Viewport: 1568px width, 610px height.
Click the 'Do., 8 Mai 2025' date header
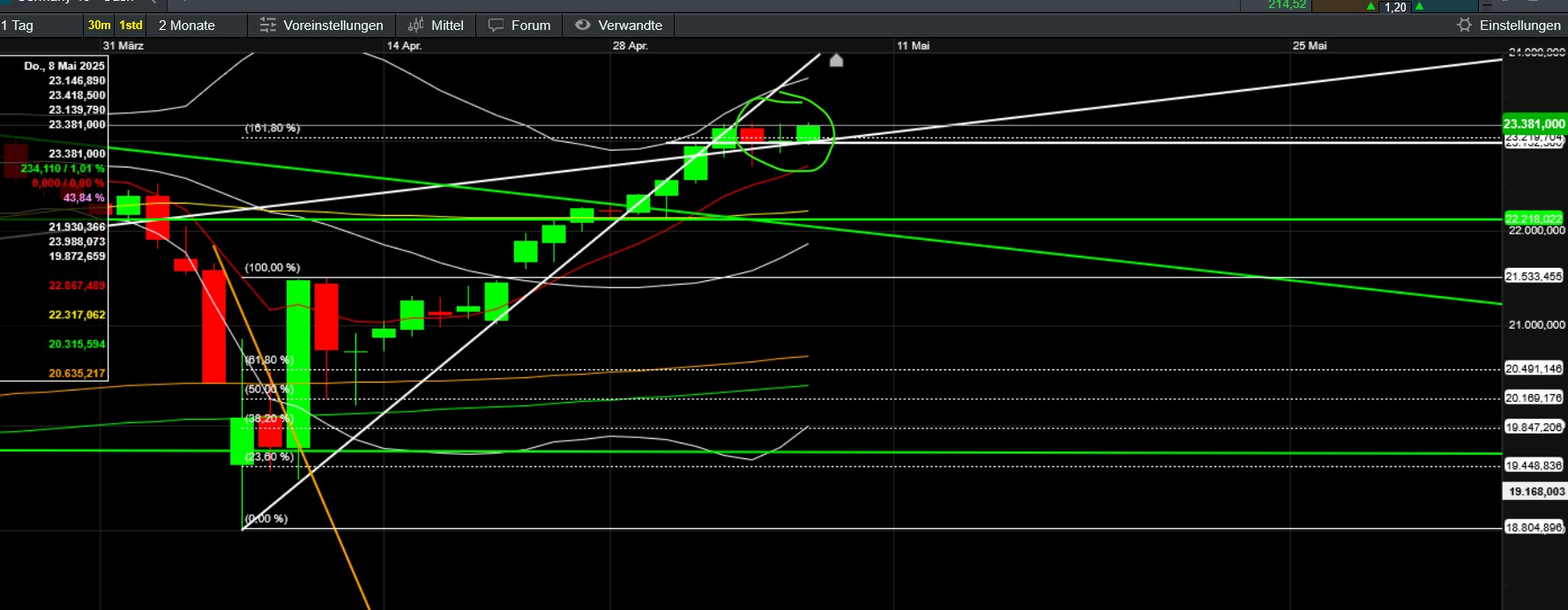64,66
